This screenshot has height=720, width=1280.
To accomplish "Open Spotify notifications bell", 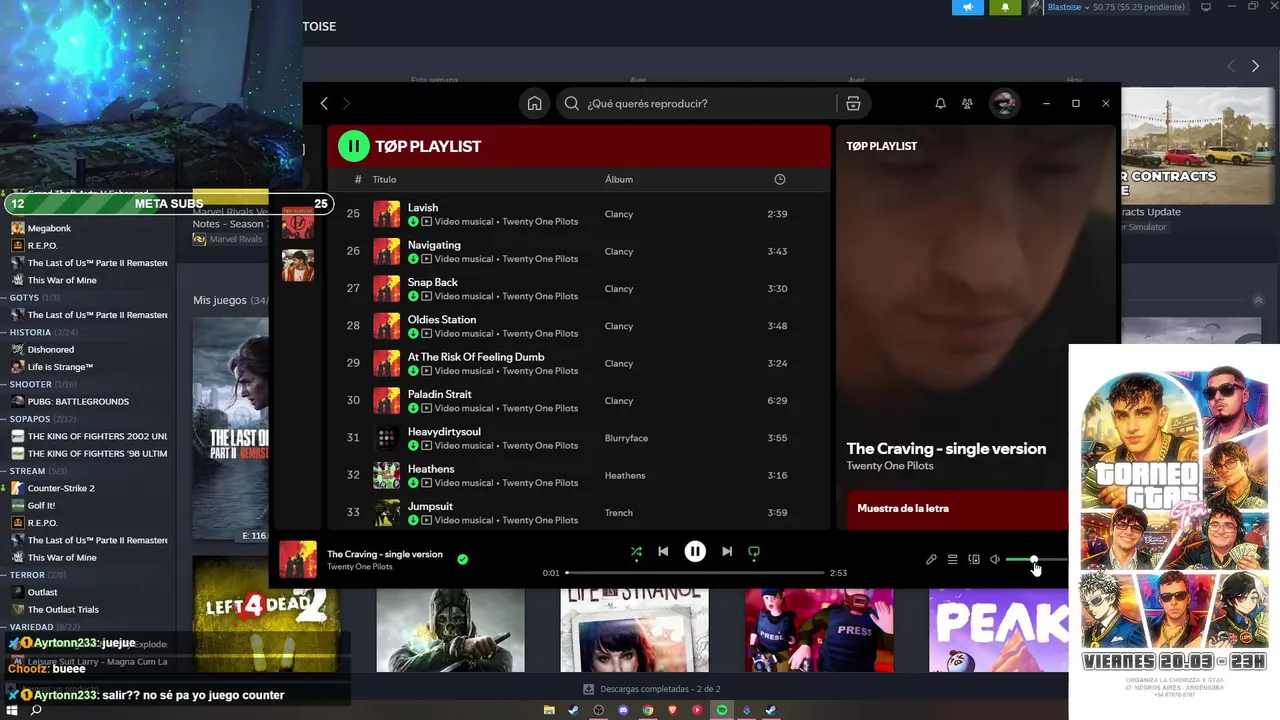I will pyautogui.click(x=940, y=103).
